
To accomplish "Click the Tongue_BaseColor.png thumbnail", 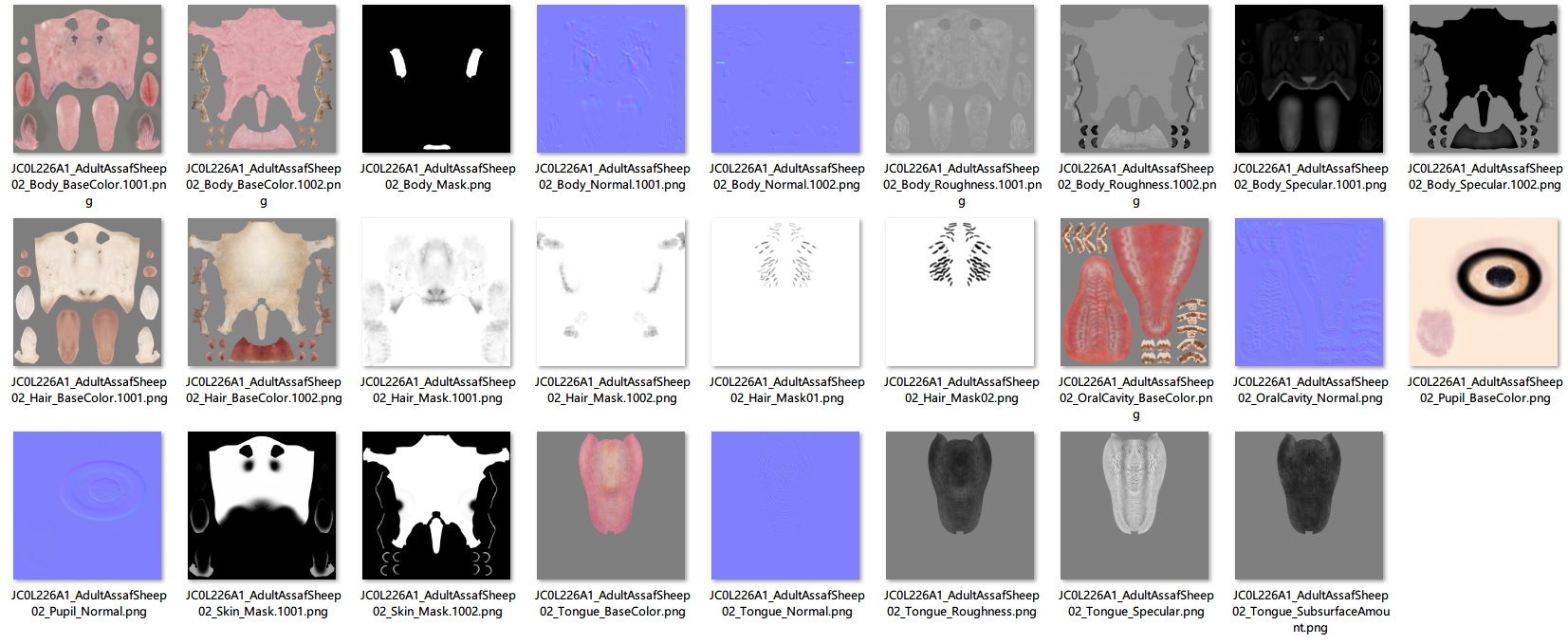I will click(611, 506).
